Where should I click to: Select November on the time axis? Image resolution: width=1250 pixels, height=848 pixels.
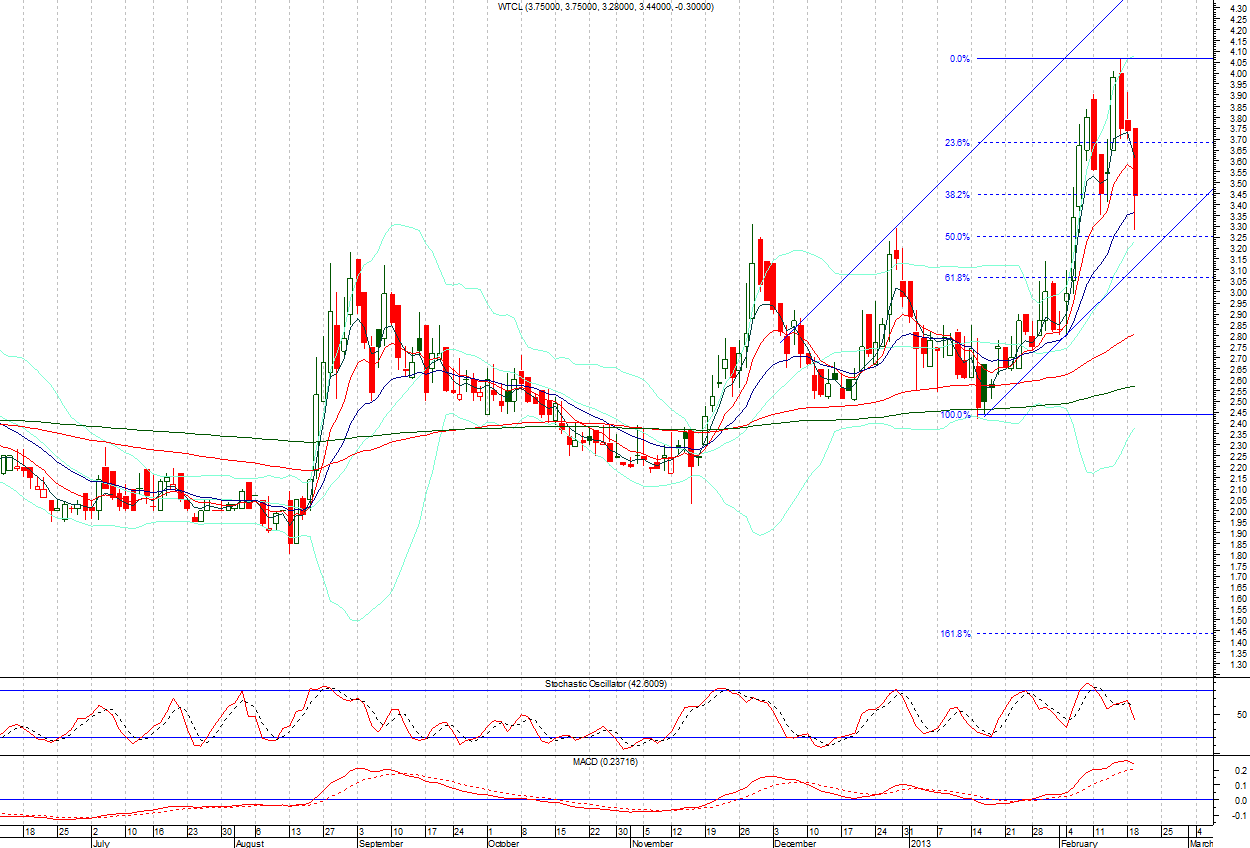point(654,843)
